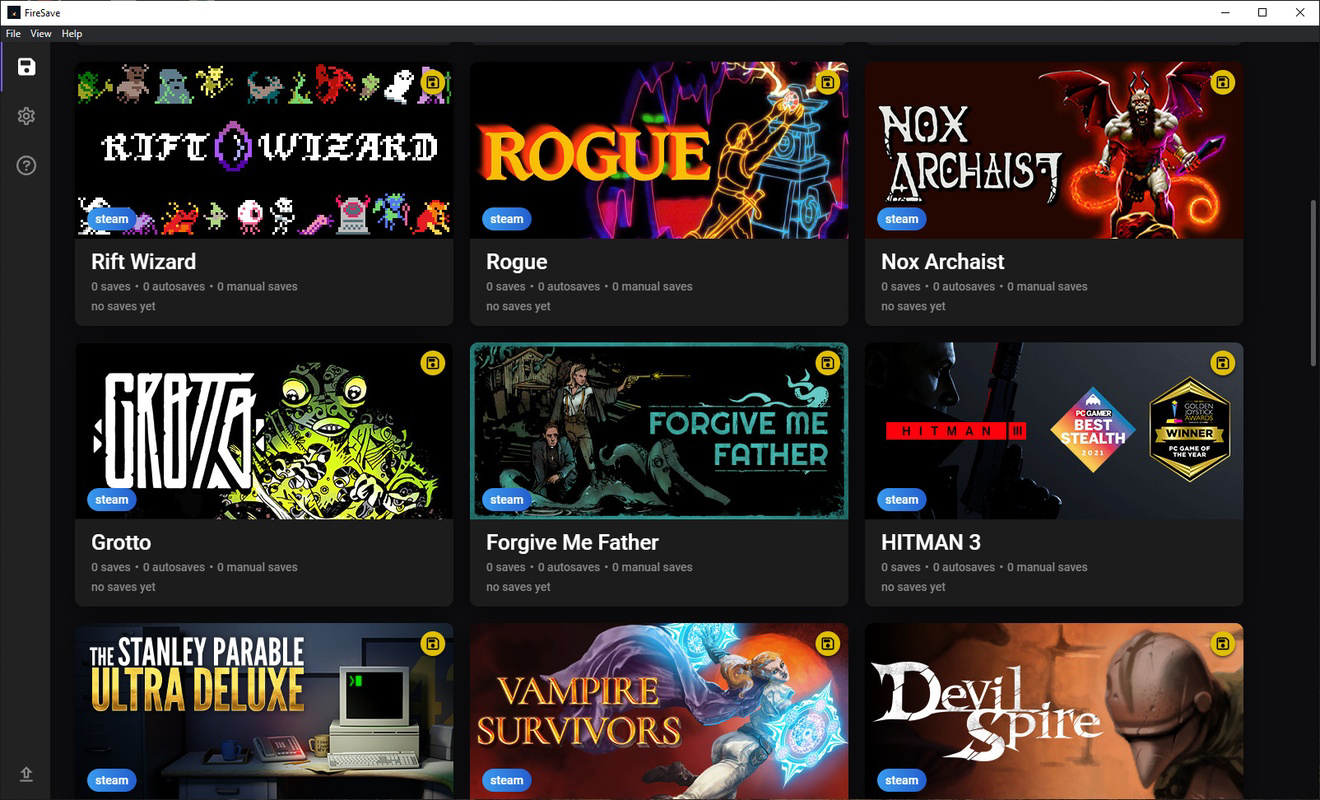Click the Rift Wizard title text
The image size is (1320, 800).
[x=143, y=262]
